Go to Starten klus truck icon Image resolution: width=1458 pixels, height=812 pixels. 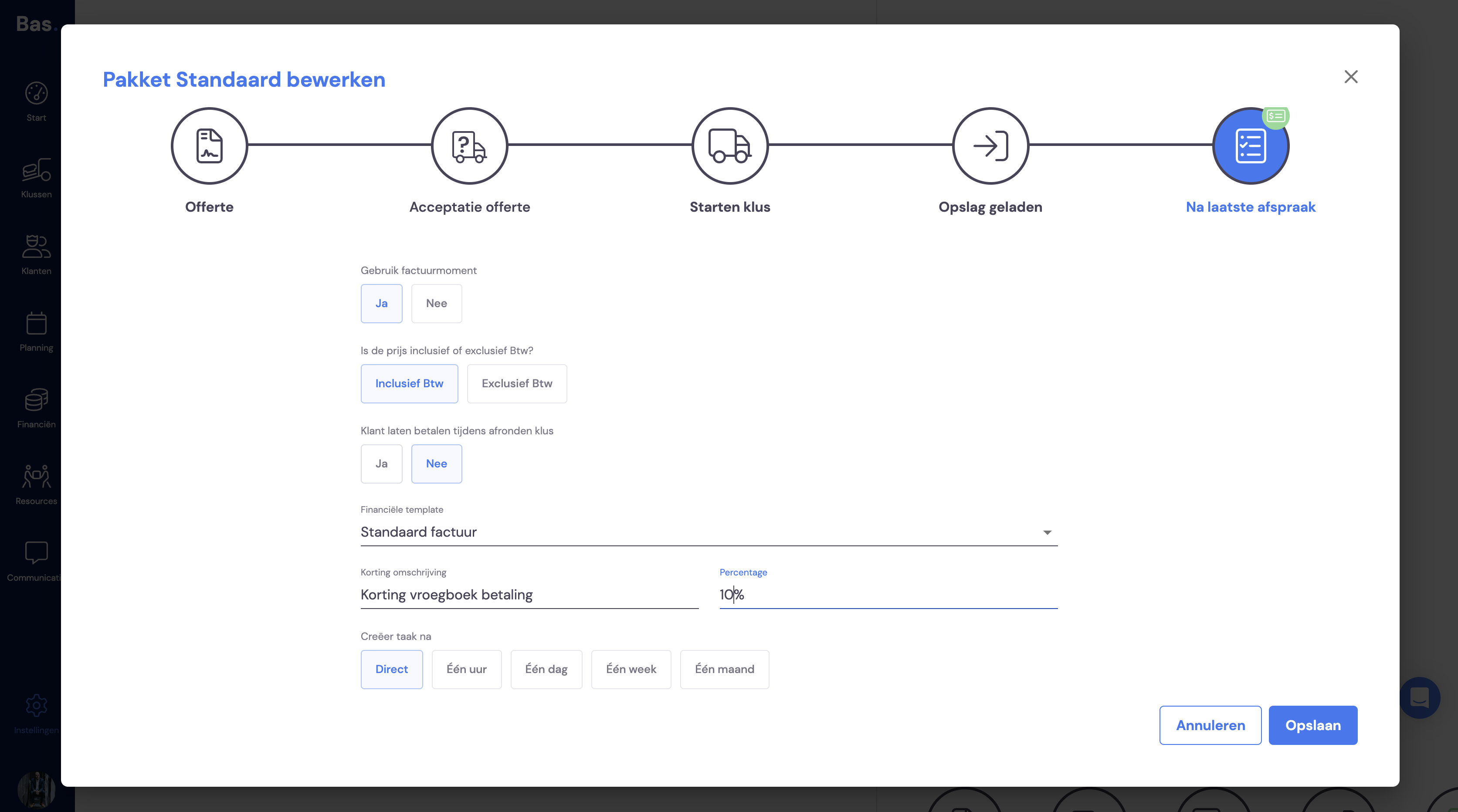(x=729, y=145)
